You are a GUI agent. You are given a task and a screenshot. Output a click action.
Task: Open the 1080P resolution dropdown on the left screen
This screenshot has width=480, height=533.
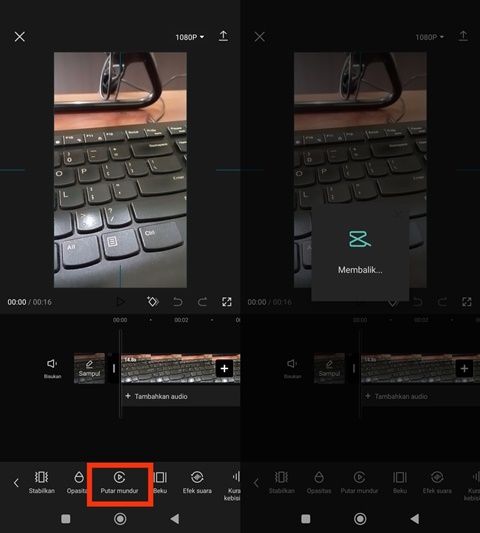click(x=190, y=37)
